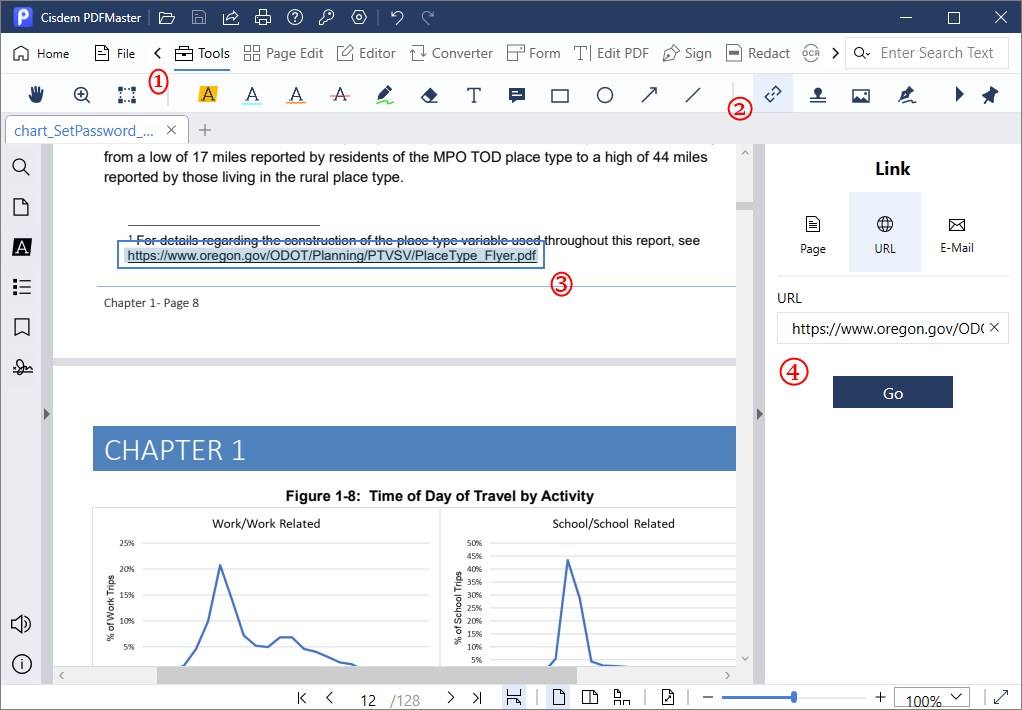This screenshot has height=710, width=1022.
Task: Click the oregon.gov PlaceType_Flyer.pdf link
Action: click(x=331, y=256)
